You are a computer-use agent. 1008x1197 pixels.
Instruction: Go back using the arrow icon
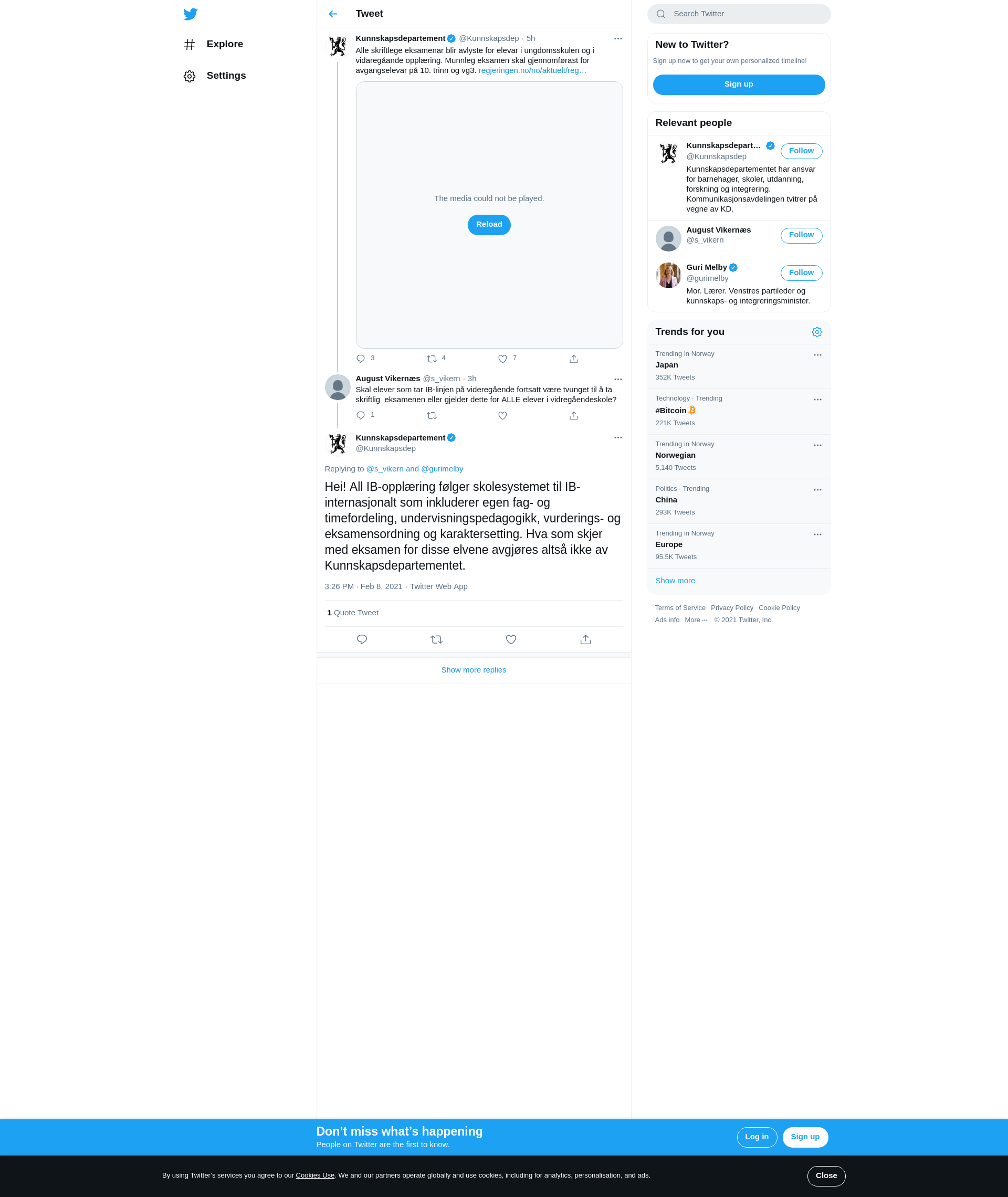point(333,14)
